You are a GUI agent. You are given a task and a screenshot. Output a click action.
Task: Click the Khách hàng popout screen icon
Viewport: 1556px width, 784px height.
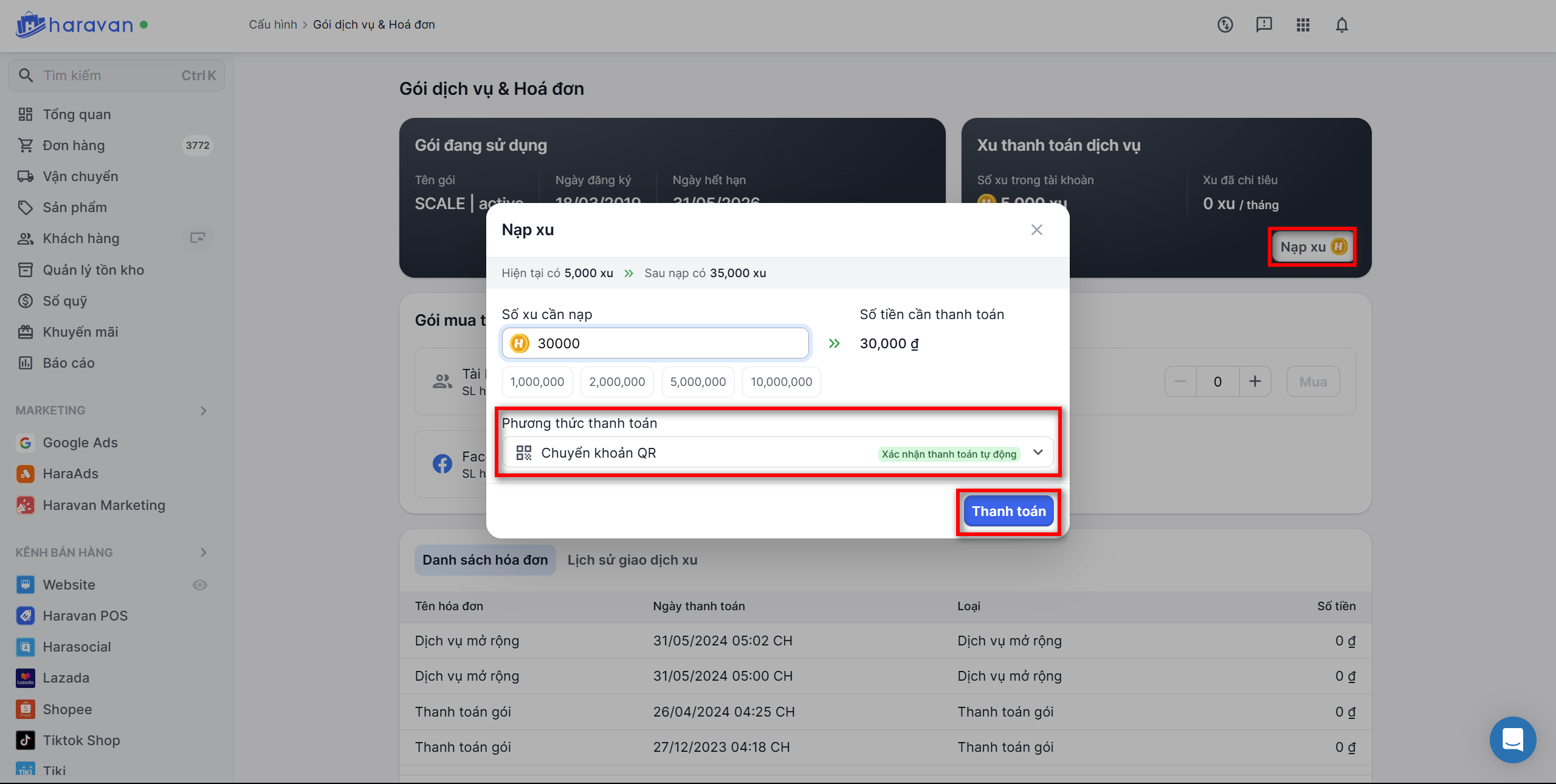[x=198, y=238]
